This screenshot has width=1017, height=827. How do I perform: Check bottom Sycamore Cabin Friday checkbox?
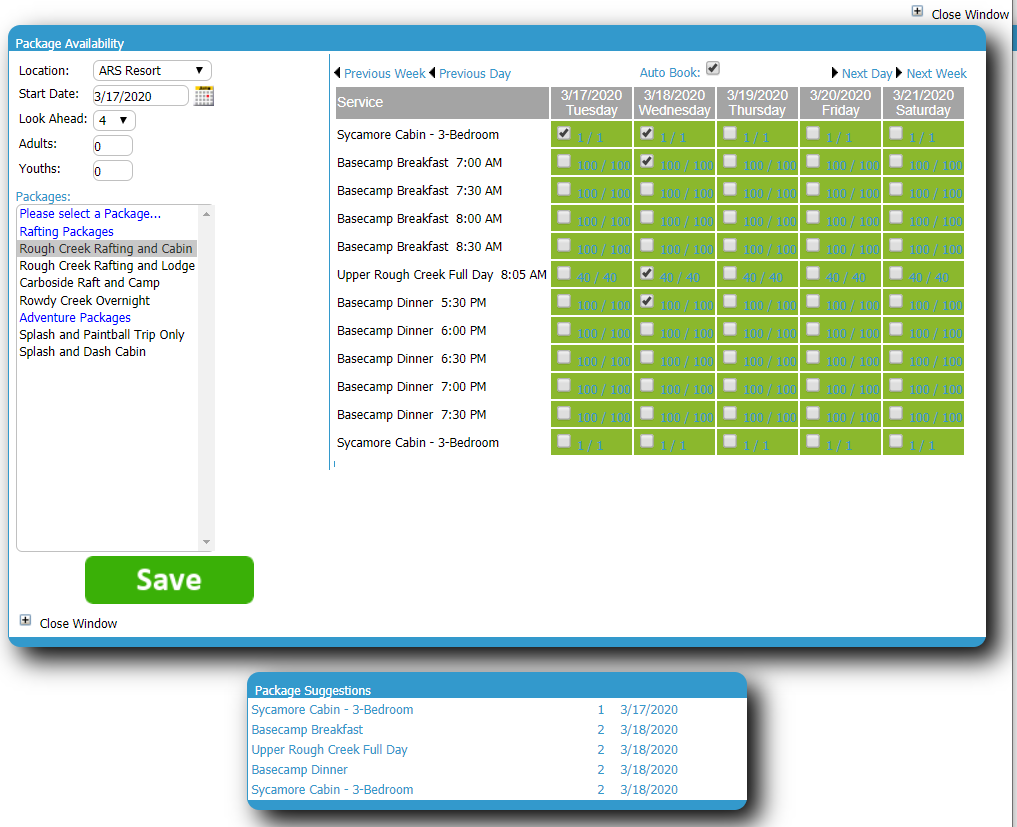pos(813,440)
